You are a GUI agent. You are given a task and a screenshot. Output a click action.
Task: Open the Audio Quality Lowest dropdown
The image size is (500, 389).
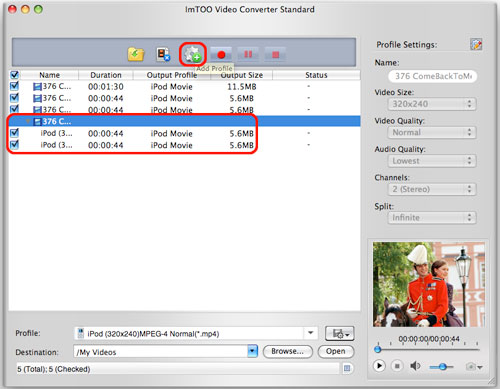(x=432, y=161)
